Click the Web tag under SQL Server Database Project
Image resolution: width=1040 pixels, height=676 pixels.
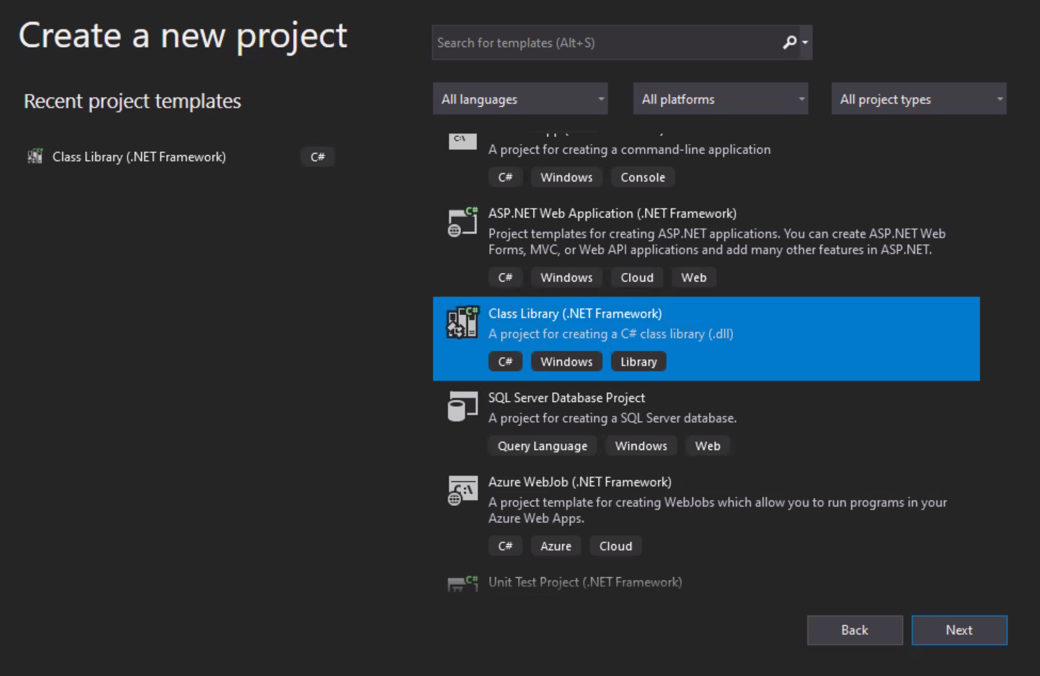click(708, 446)
